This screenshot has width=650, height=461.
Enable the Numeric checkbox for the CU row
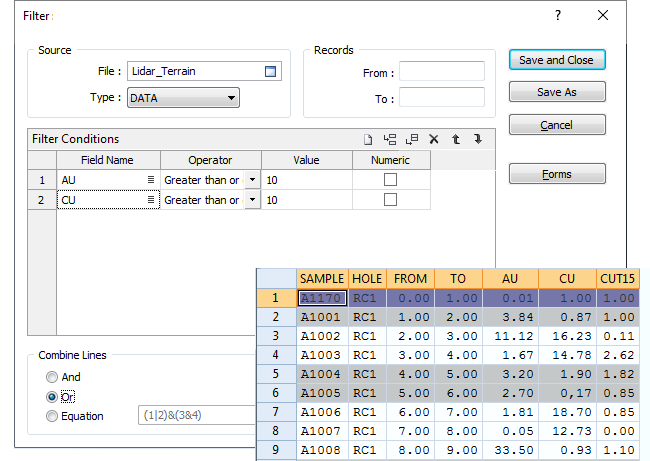click(390, 200)
